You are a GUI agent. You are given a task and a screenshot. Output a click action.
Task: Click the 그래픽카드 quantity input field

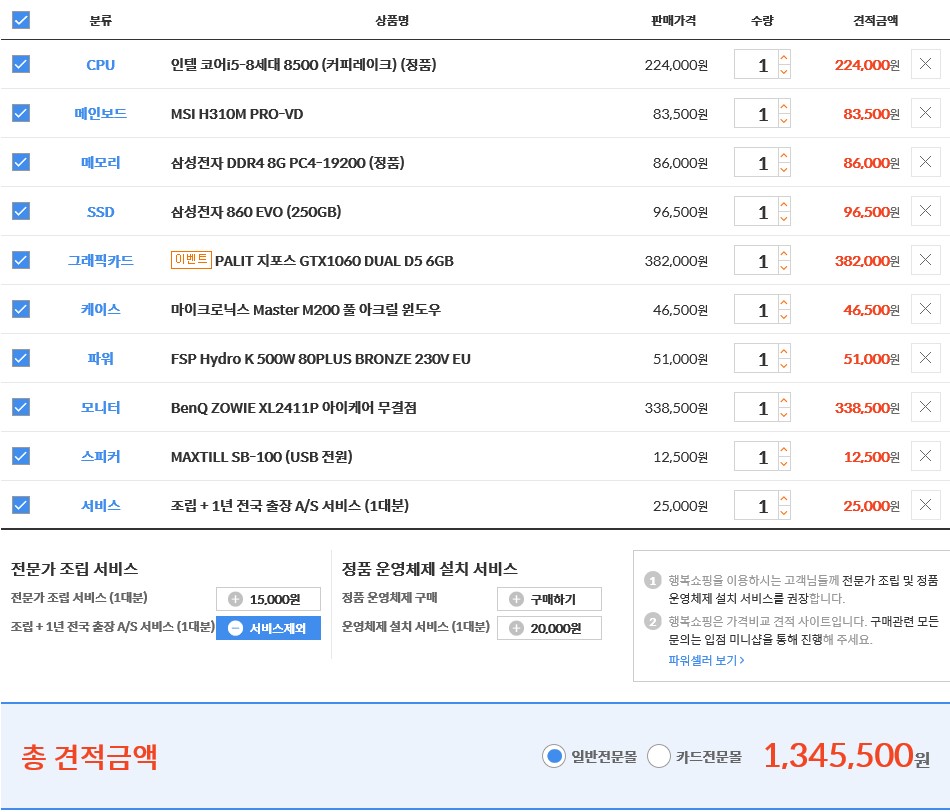pos(756,261)
